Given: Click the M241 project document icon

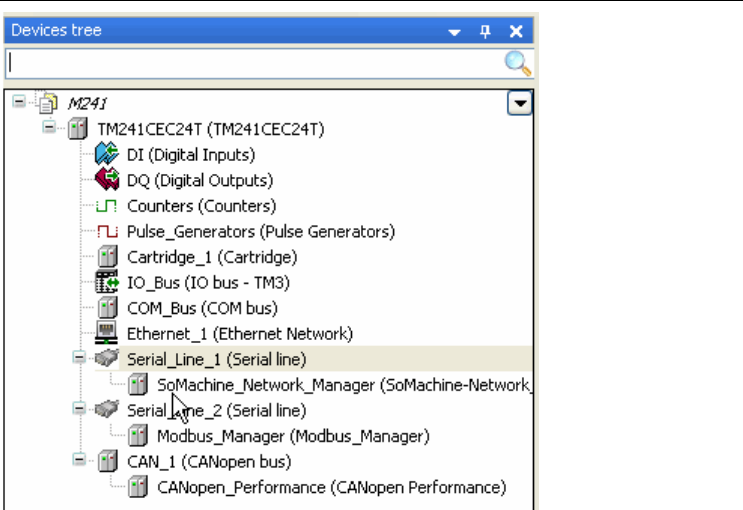Looking at the screenshot, I should pyautogui.click(x=48, y=103).
